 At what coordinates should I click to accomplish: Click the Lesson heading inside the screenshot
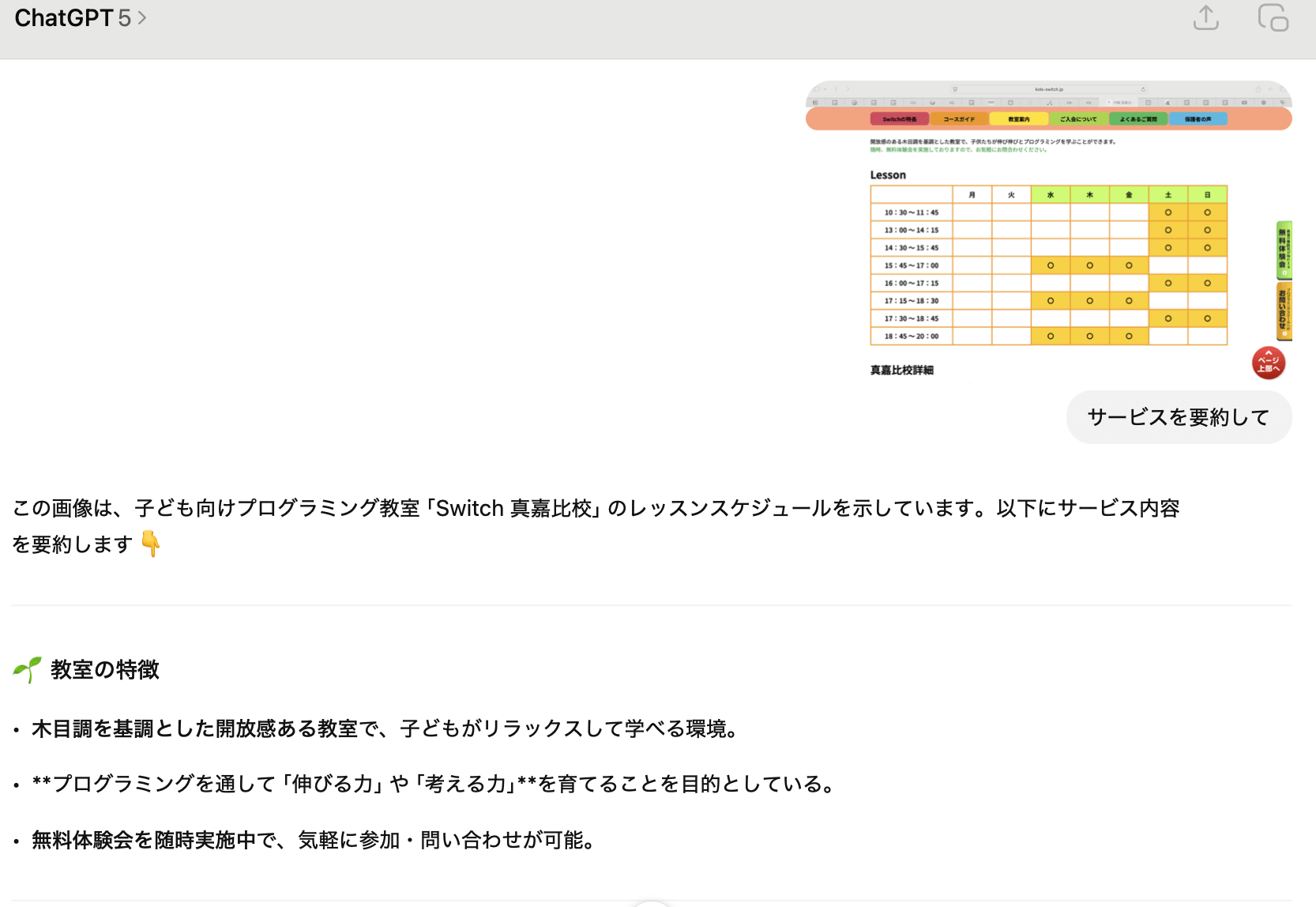click(x=888, y=175)
